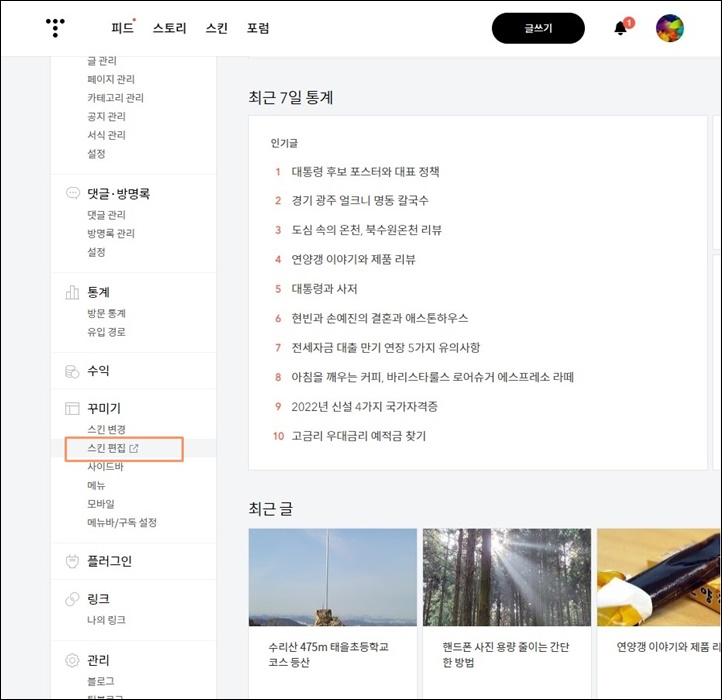Open 댓글 관리 in sidebar
This screenshot has height=700, width=722.
coord(106,215)
